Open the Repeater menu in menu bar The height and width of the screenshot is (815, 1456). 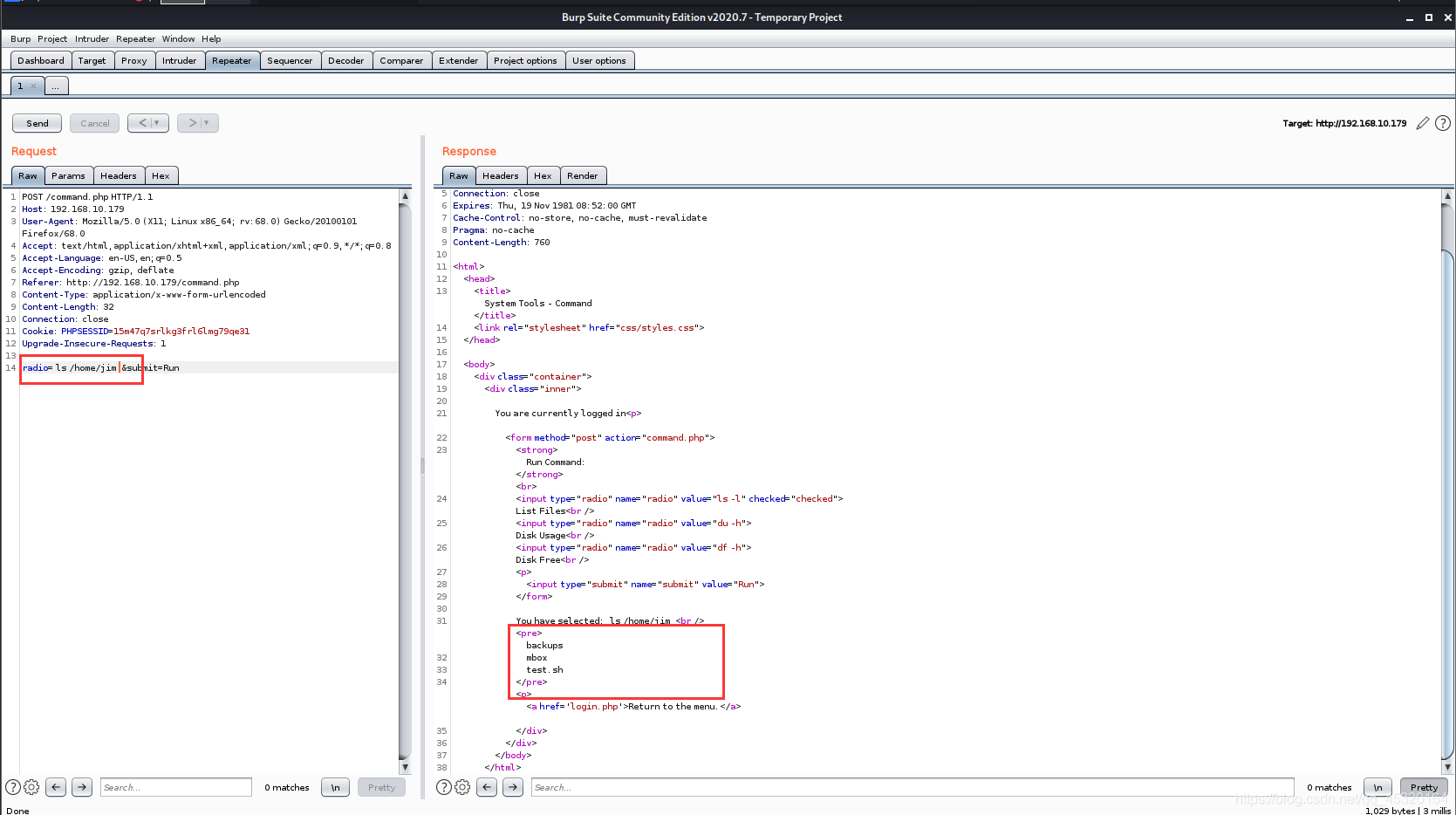(135, 39)
